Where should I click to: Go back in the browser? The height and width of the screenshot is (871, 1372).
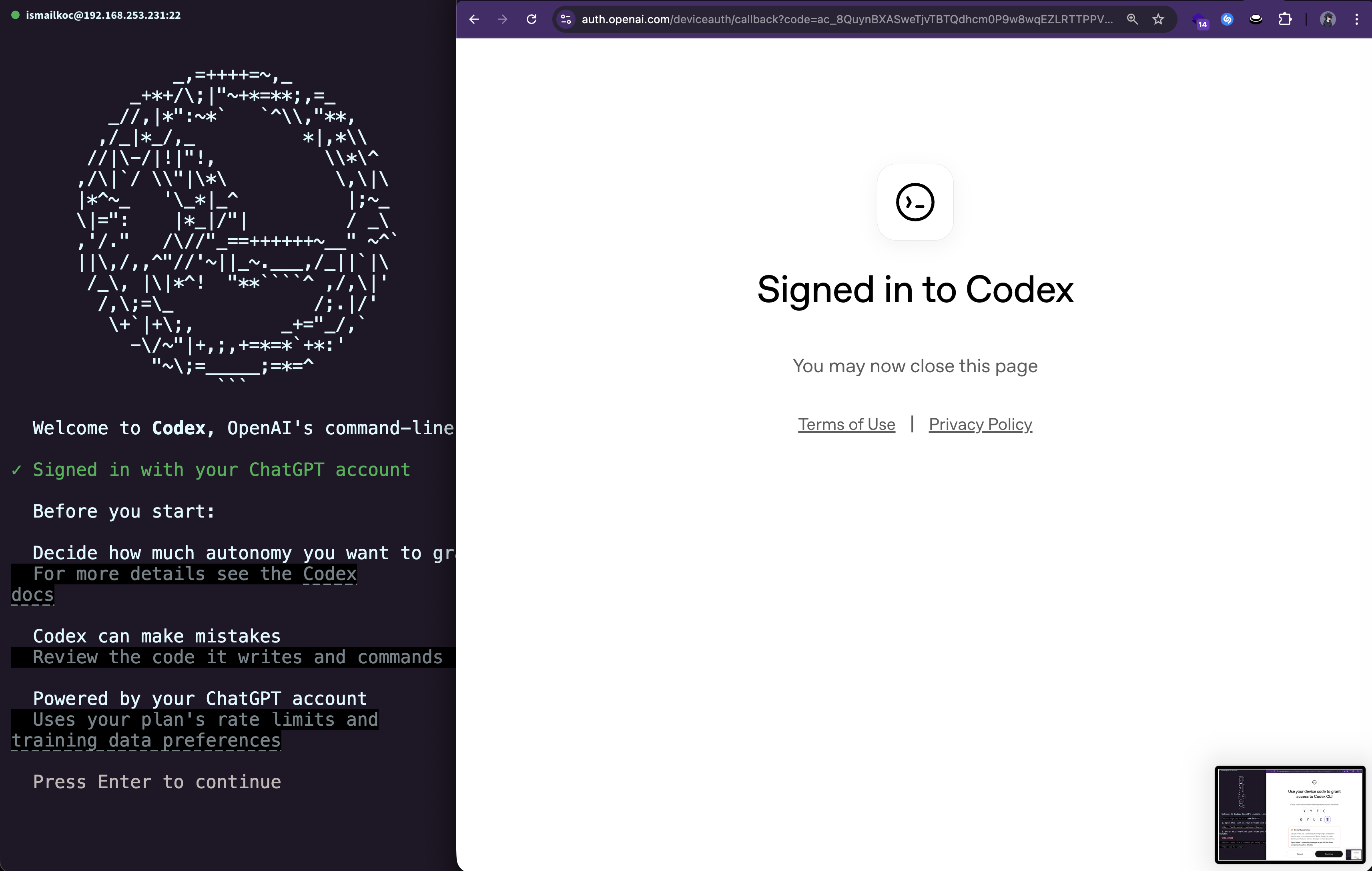(473, 19)
